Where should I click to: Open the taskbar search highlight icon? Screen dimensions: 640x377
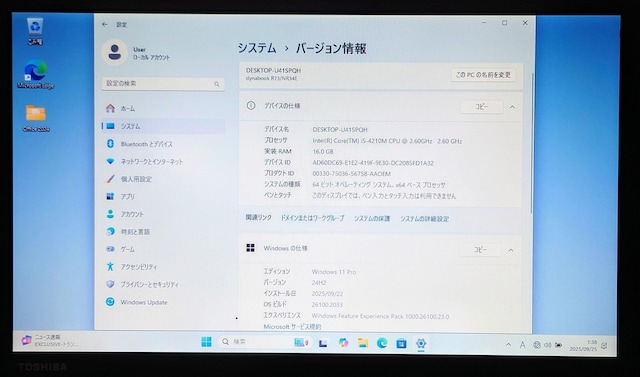click(x=301, y=342)
